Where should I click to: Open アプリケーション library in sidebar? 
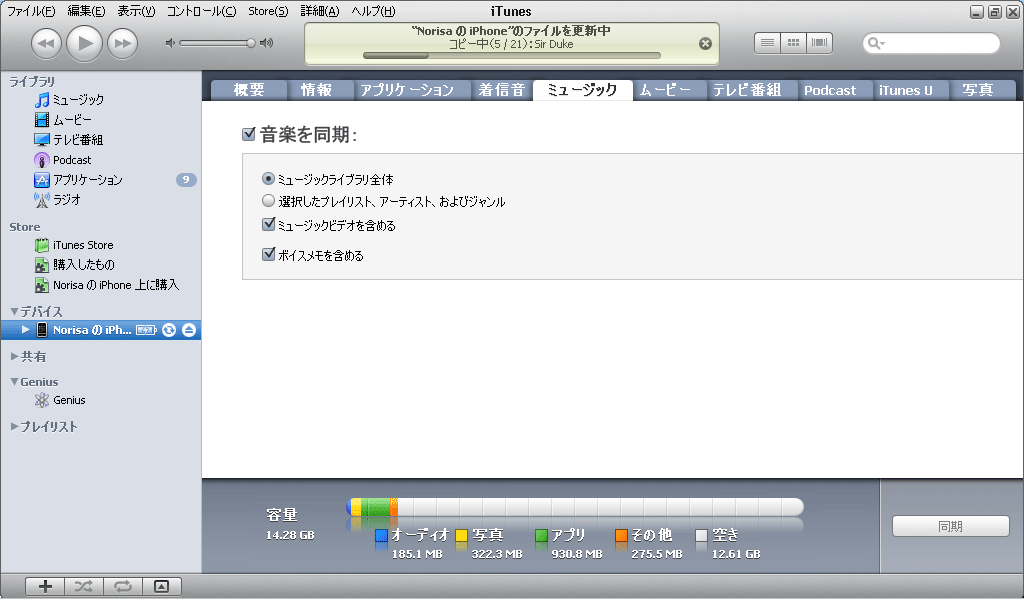pos(78,180)
